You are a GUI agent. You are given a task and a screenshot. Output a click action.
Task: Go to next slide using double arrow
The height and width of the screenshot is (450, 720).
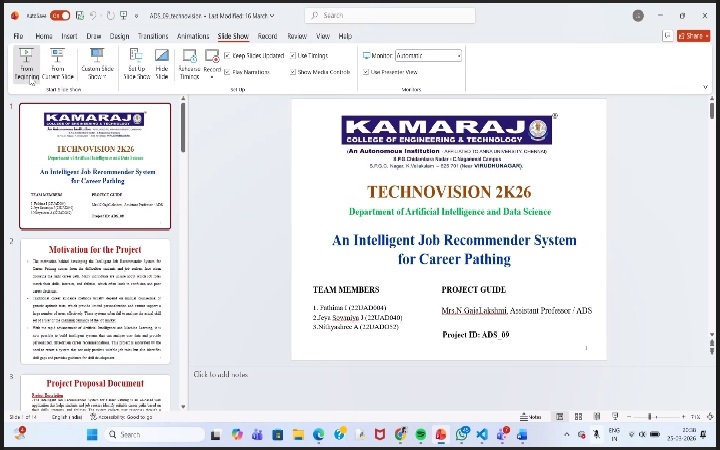point(712,351)
